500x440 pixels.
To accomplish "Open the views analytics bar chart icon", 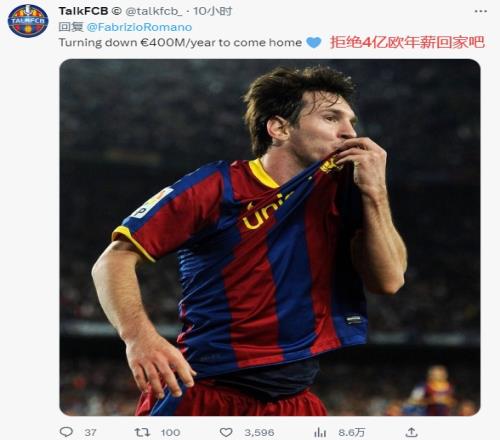I will [320, 432].
